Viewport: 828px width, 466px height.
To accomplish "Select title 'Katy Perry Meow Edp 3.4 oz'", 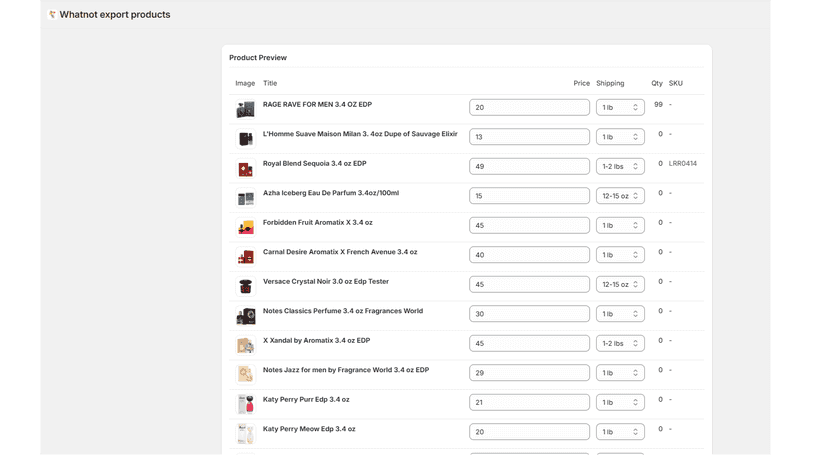I will [309, 429].
